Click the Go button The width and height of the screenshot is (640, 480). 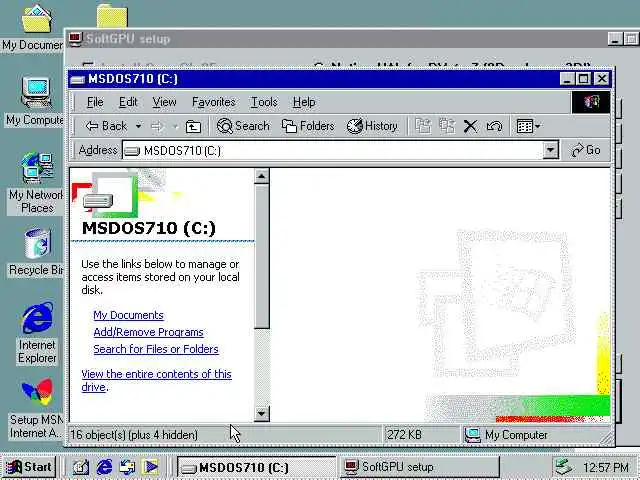[586, 150]
